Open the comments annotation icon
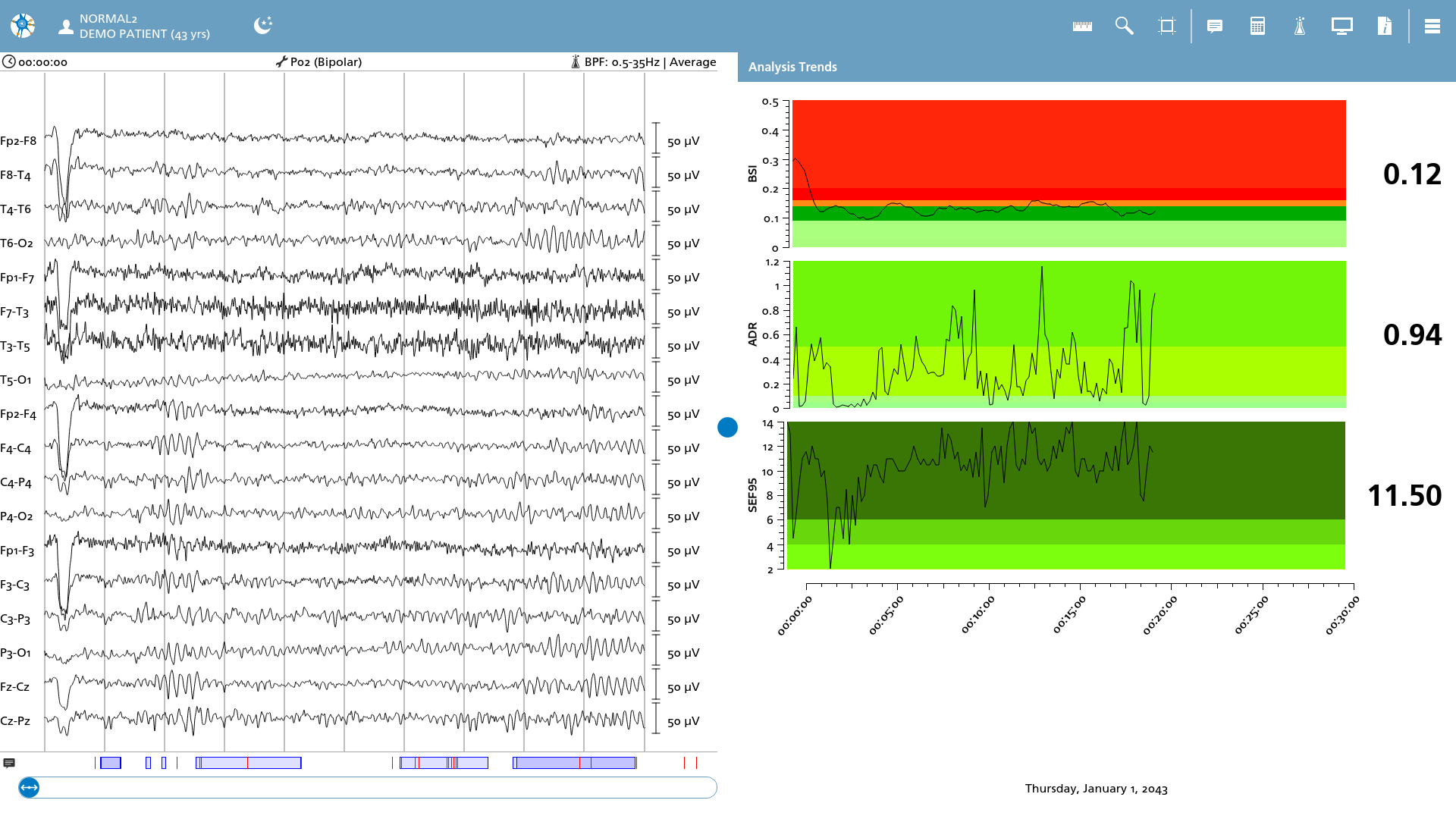 pyautogui.click(x=1215, y=27)
